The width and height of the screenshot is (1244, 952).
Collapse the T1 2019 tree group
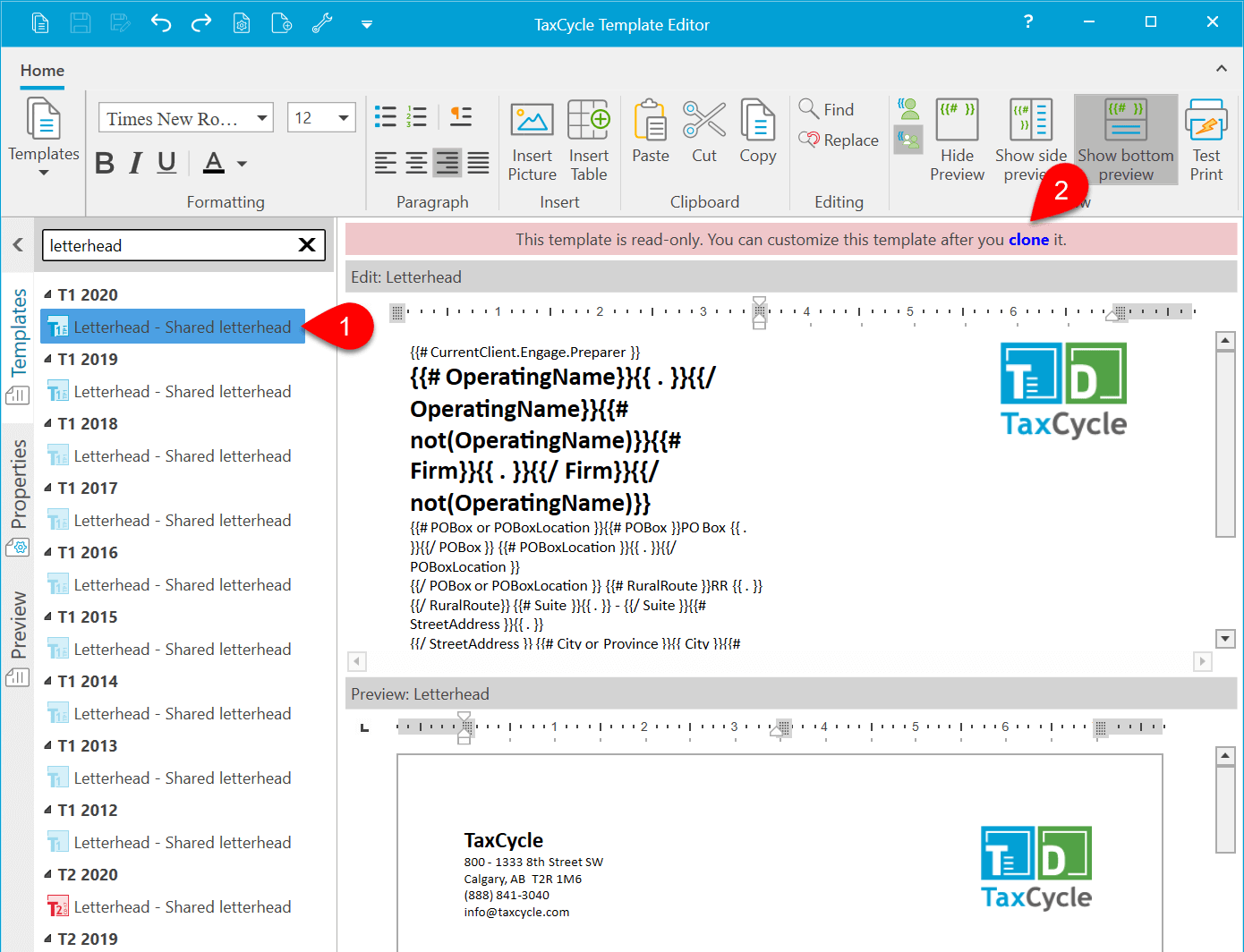tap(48, 359)
